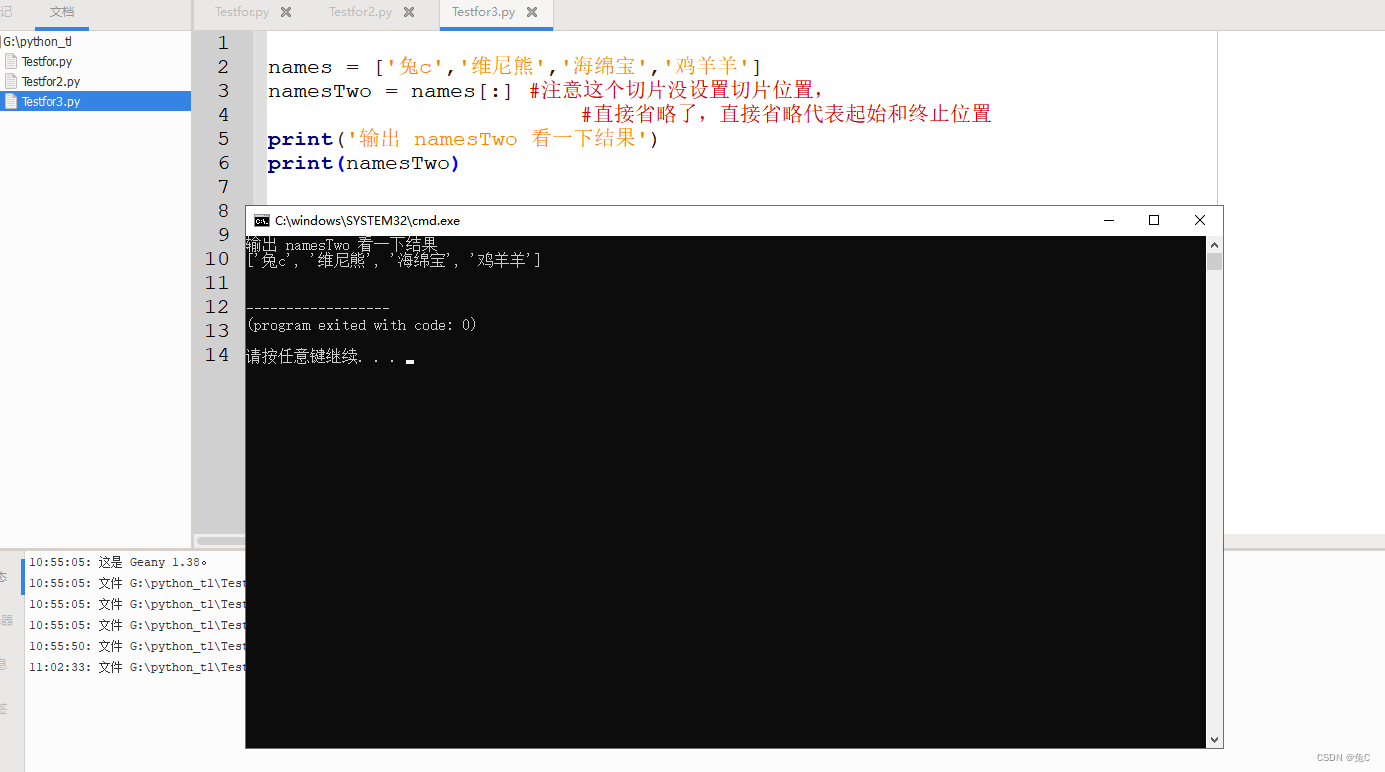Click line number 1 in the editor margin
This screenshot has height=772, width=1385.
click(222, 43)
